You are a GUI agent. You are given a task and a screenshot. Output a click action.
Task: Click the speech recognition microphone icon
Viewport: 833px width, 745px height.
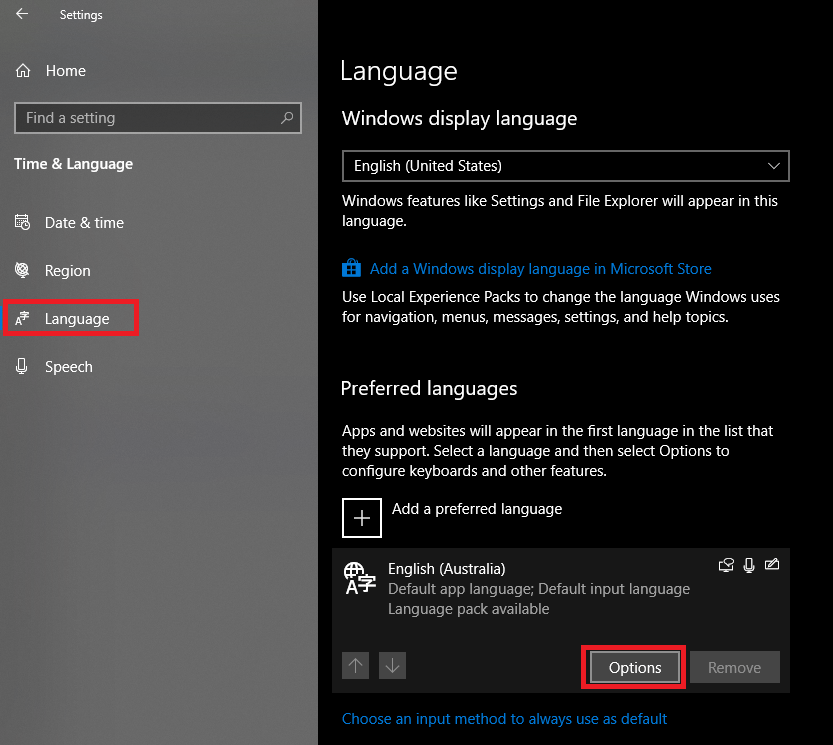pyautogui.click(x=749, y=565)
